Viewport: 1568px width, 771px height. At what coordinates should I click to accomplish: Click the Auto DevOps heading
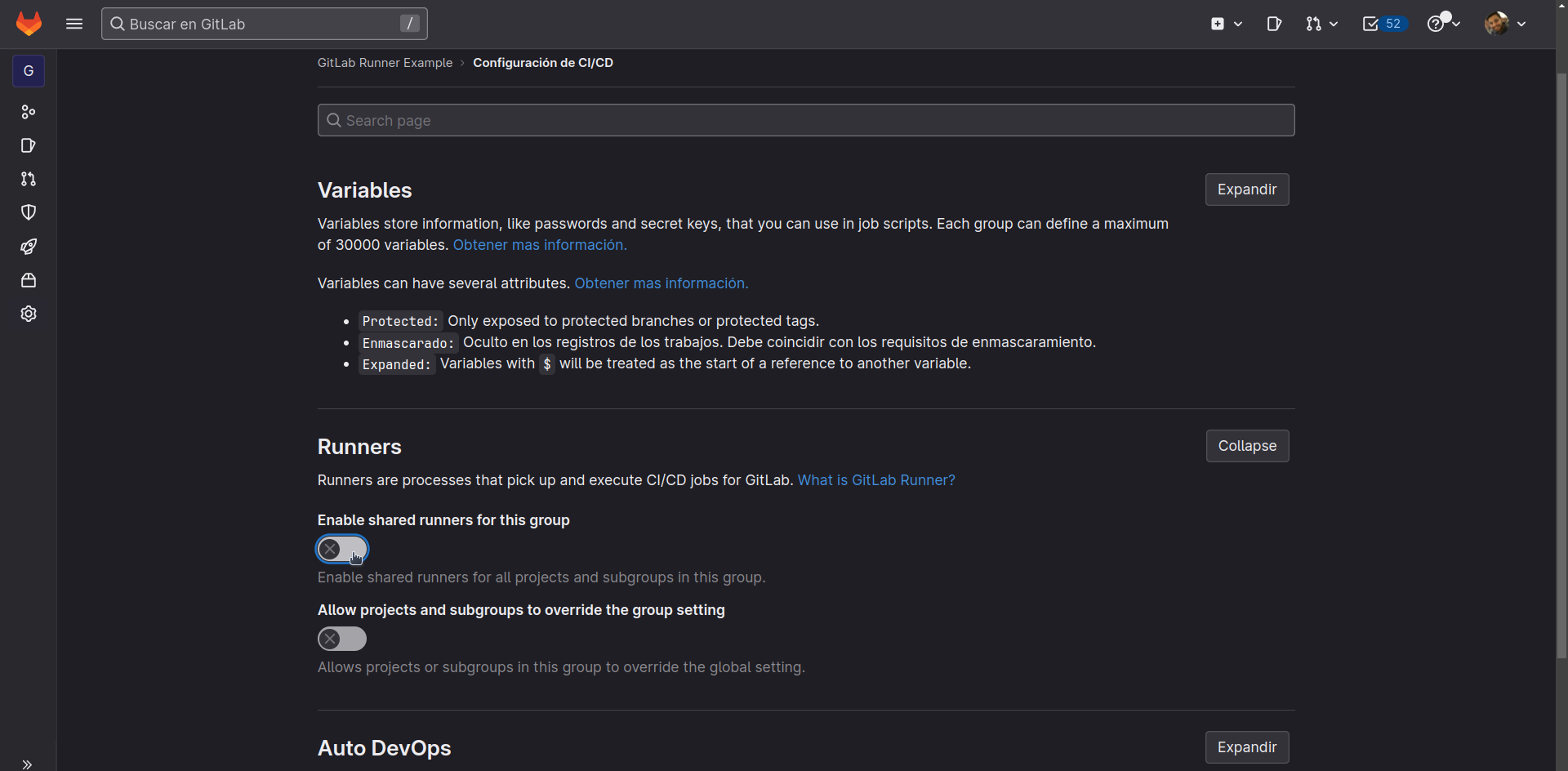(x=384, y=748)
